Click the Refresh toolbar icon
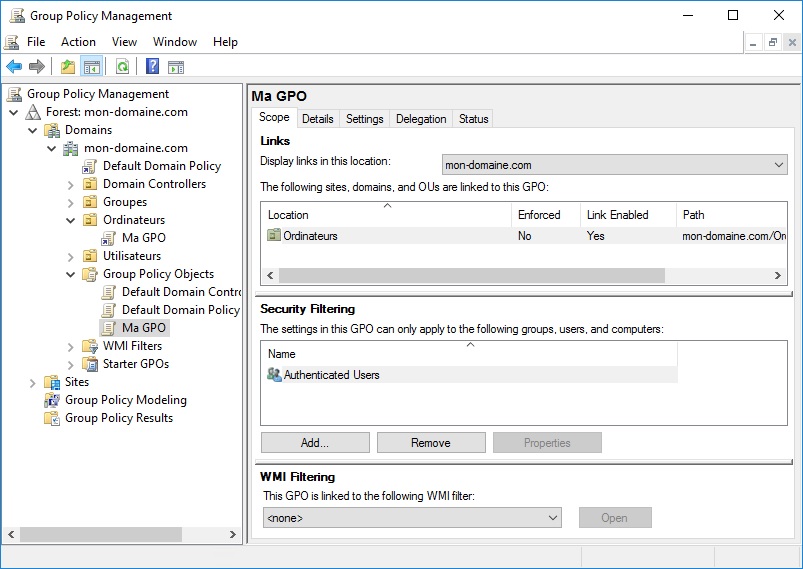The image size is (803, 569). point(122,67)
